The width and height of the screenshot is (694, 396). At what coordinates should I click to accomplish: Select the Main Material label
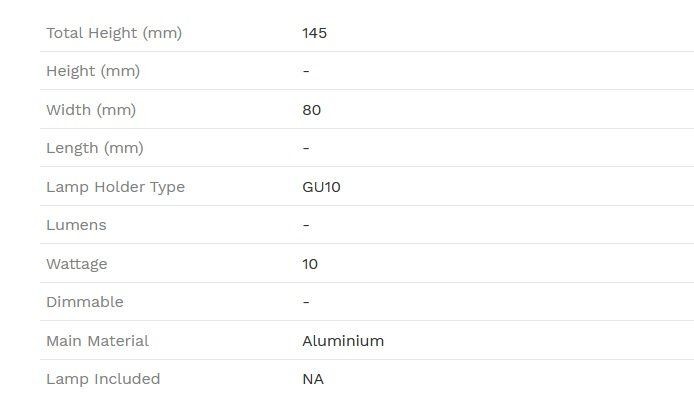[x=97, y=341]
